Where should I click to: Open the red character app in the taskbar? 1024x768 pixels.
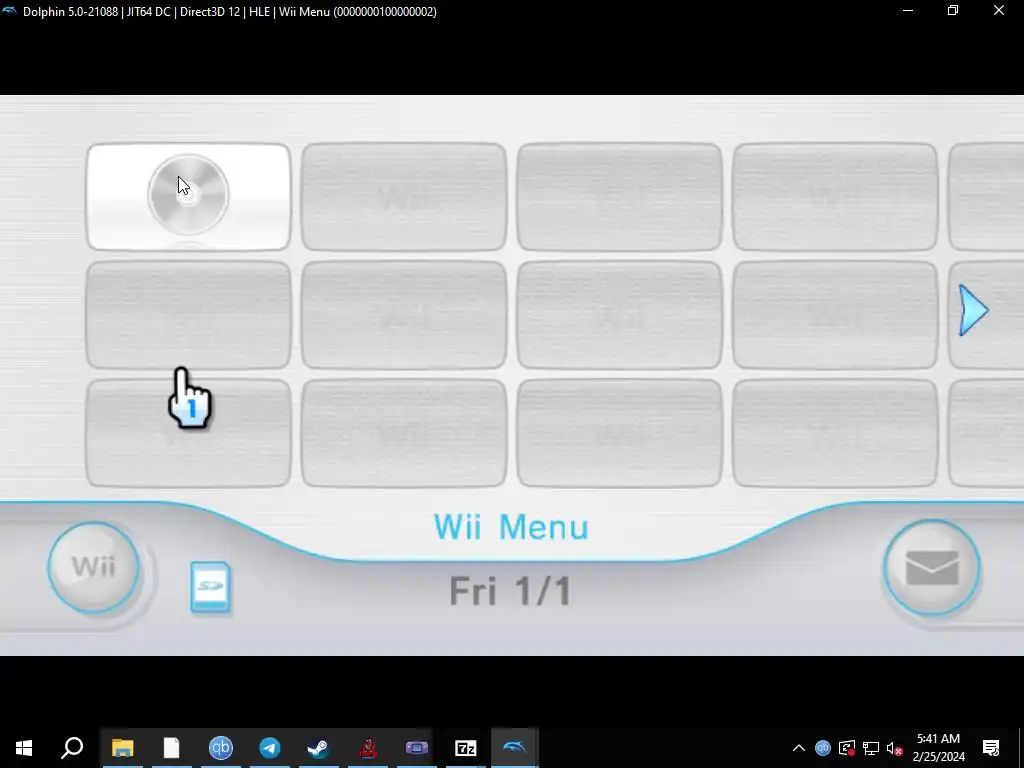(368, 748)
